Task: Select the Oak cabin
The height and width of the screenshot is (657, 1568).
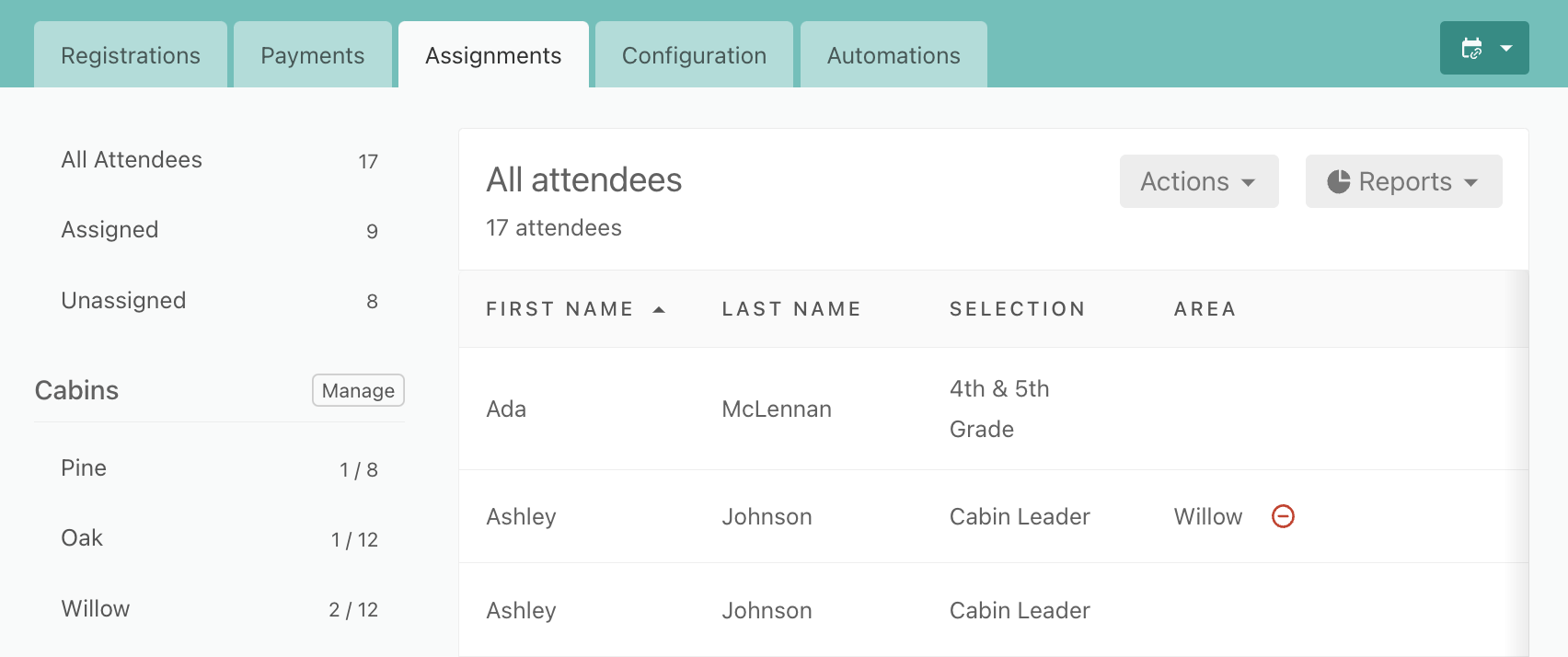Action: click(x=219, y=538)
